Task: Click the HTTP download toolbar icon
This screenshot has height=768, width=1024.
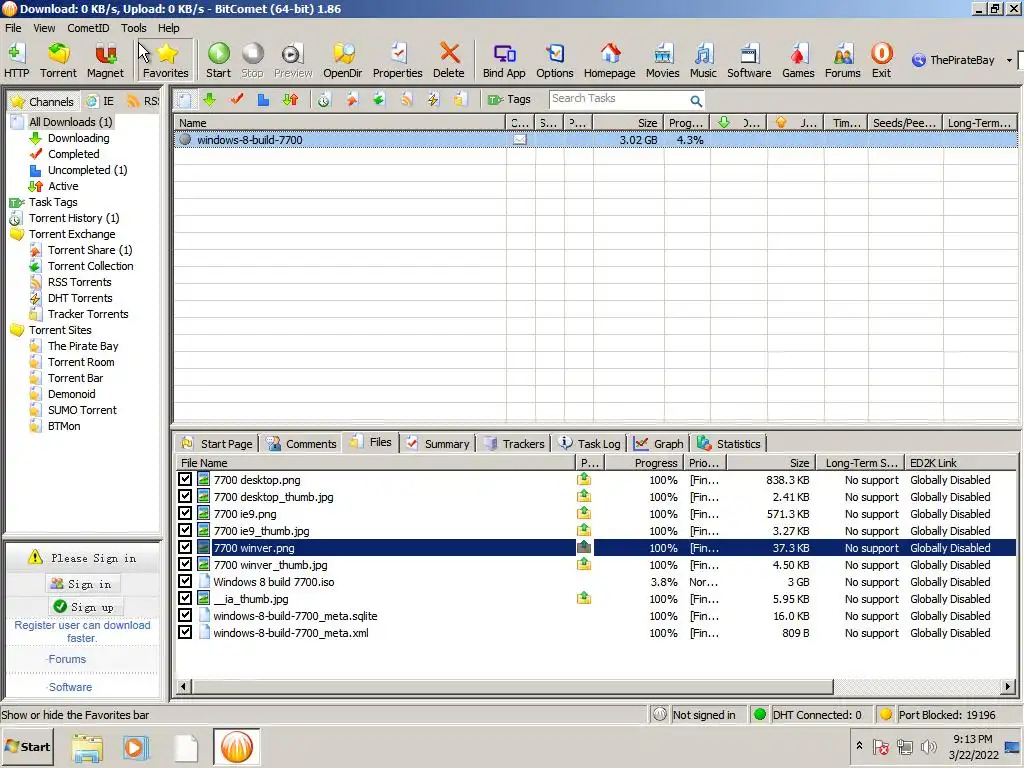Action: (x=16, y=60)
